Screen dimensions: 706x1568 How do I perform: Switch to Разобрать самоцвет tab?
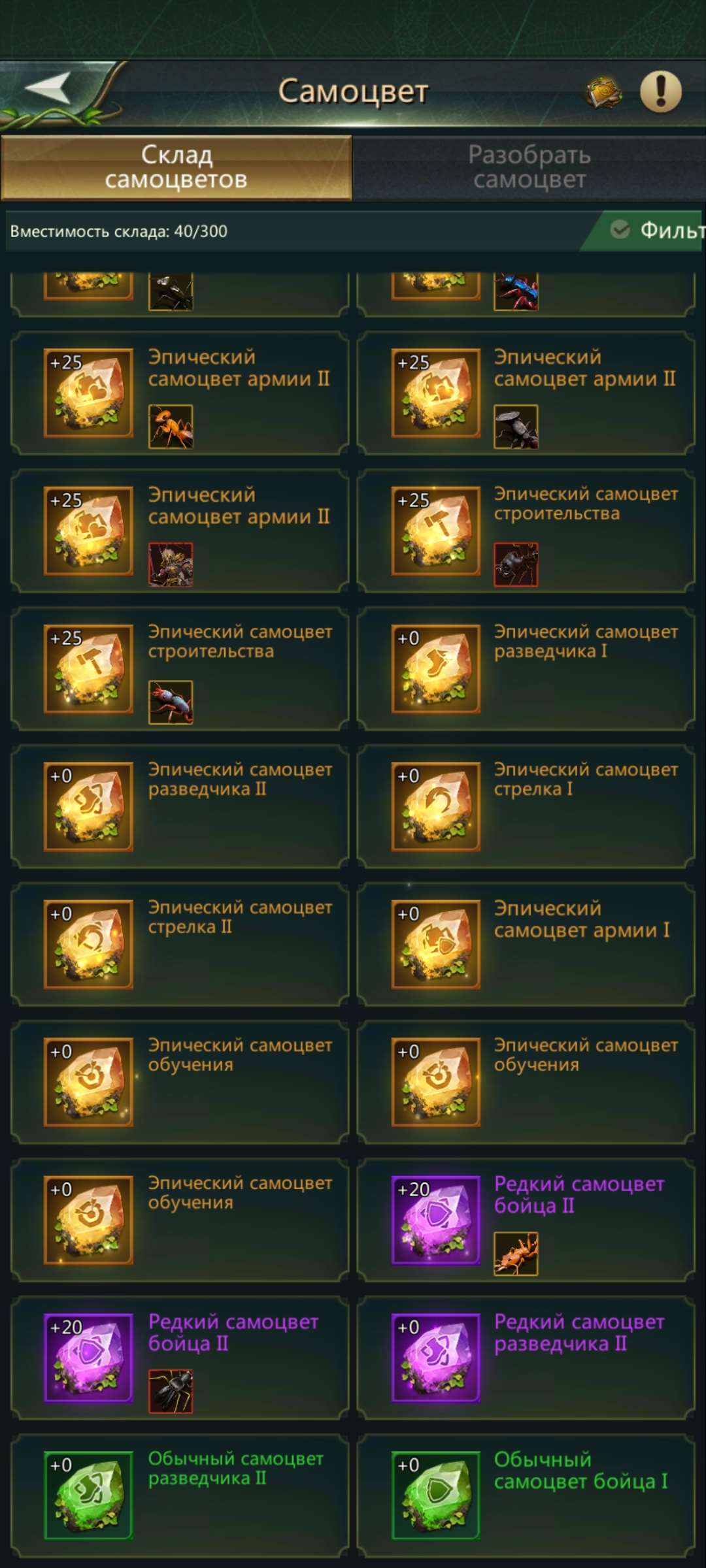[x=529, y=167]
